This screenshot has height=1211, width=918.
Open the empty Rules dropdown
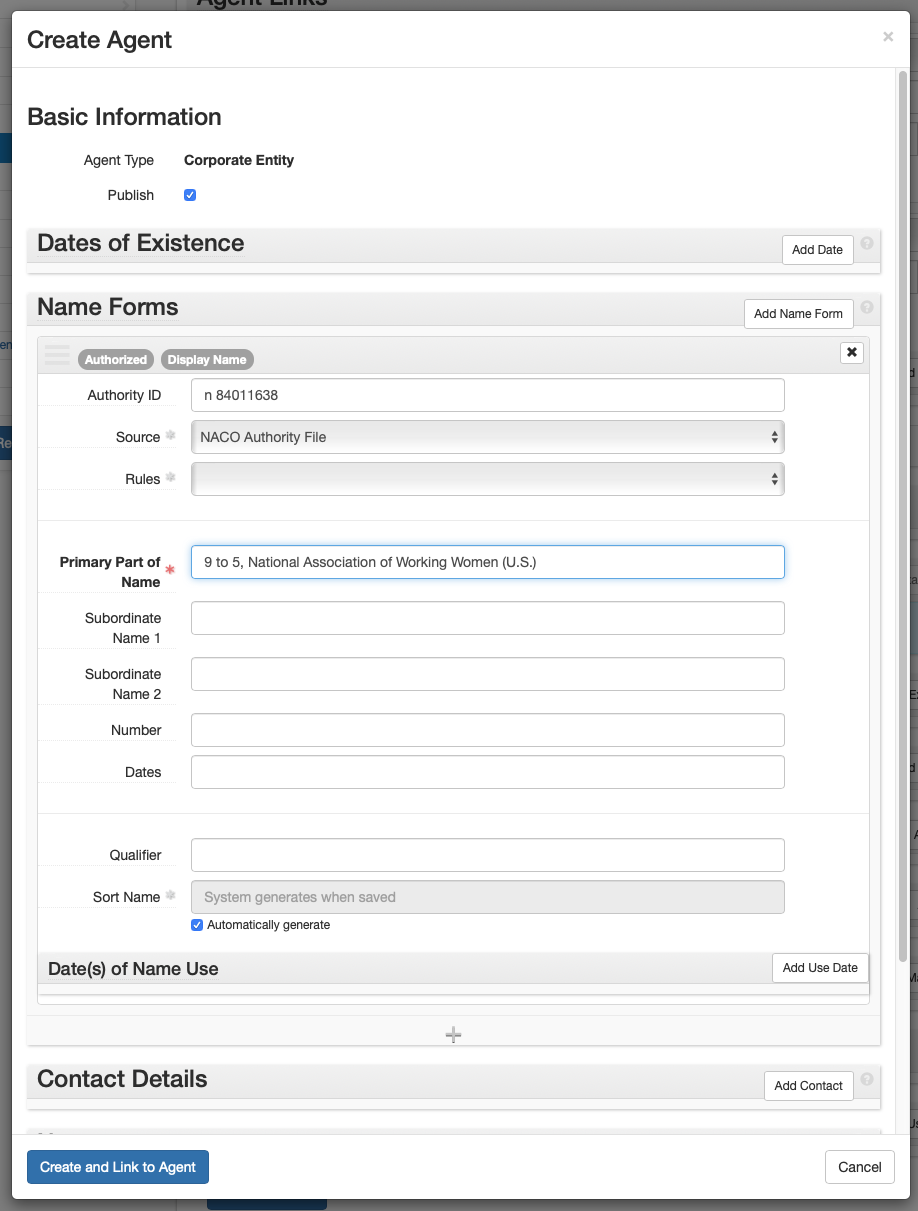pyautogui.click(x=487, y=479)
